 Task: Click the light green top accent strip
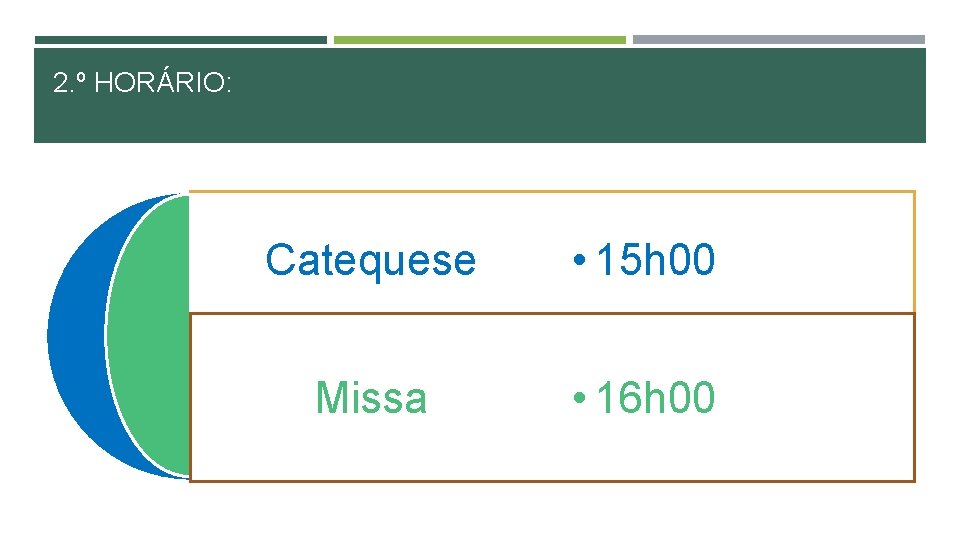pyautogui.click(x=479, y=40)
